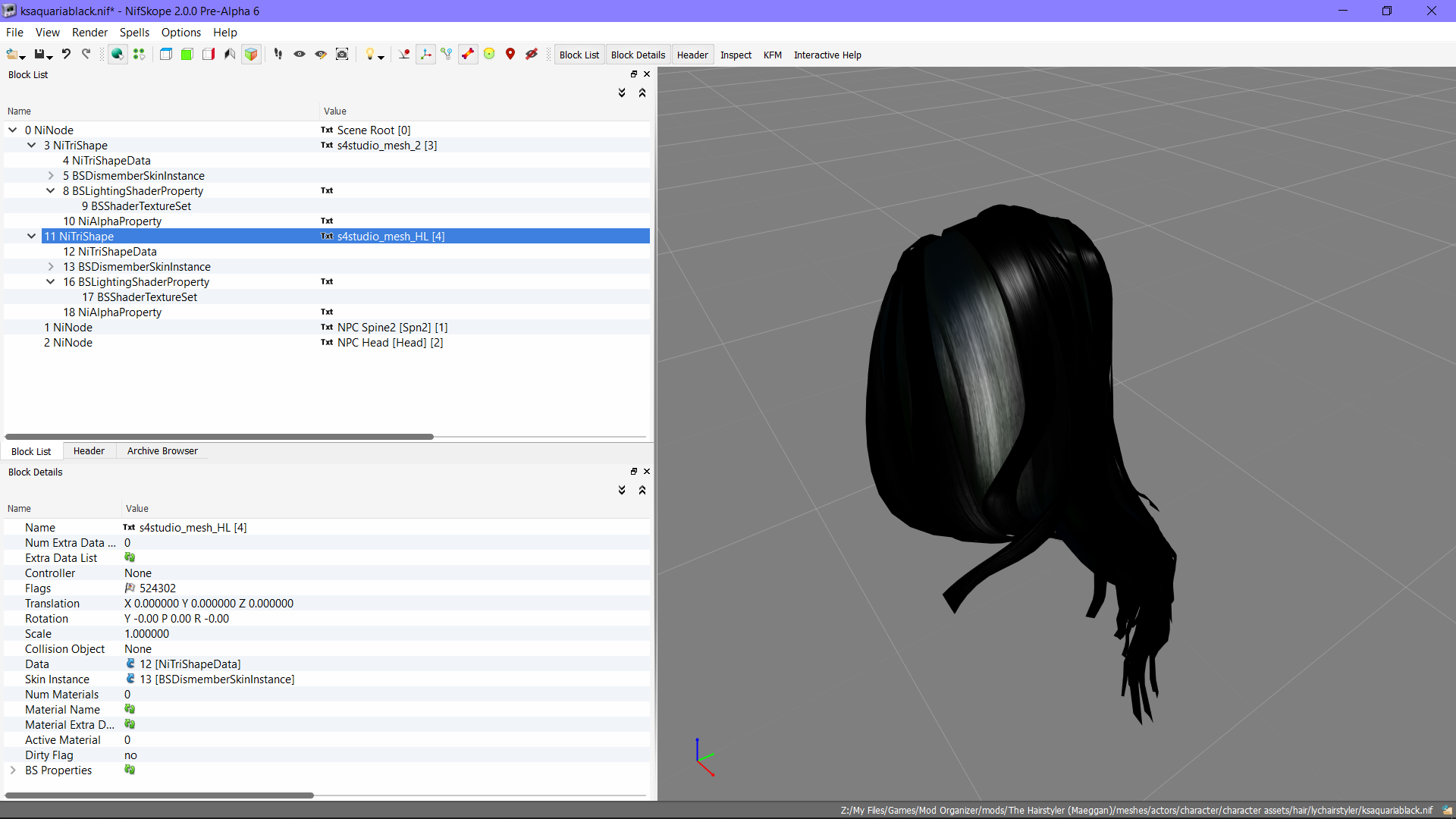This screenshot has width=1456, height=819.
Task: Click the Load file icon in the toolbar
Action: (x=12, y=54)
